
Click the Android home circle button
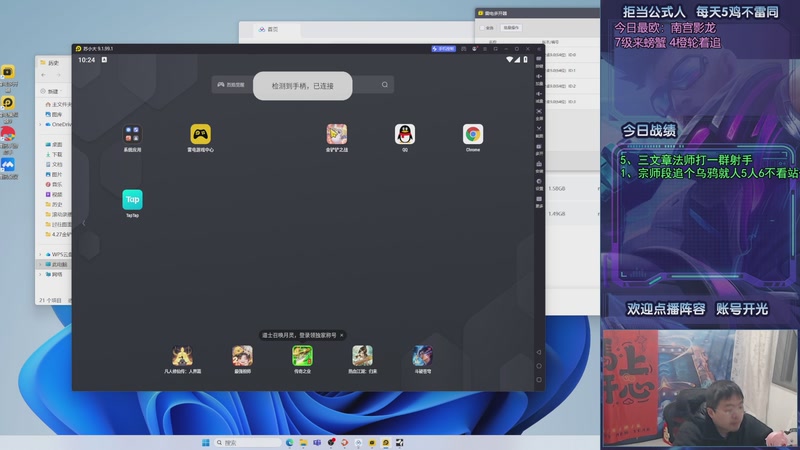tap(539, 366)
